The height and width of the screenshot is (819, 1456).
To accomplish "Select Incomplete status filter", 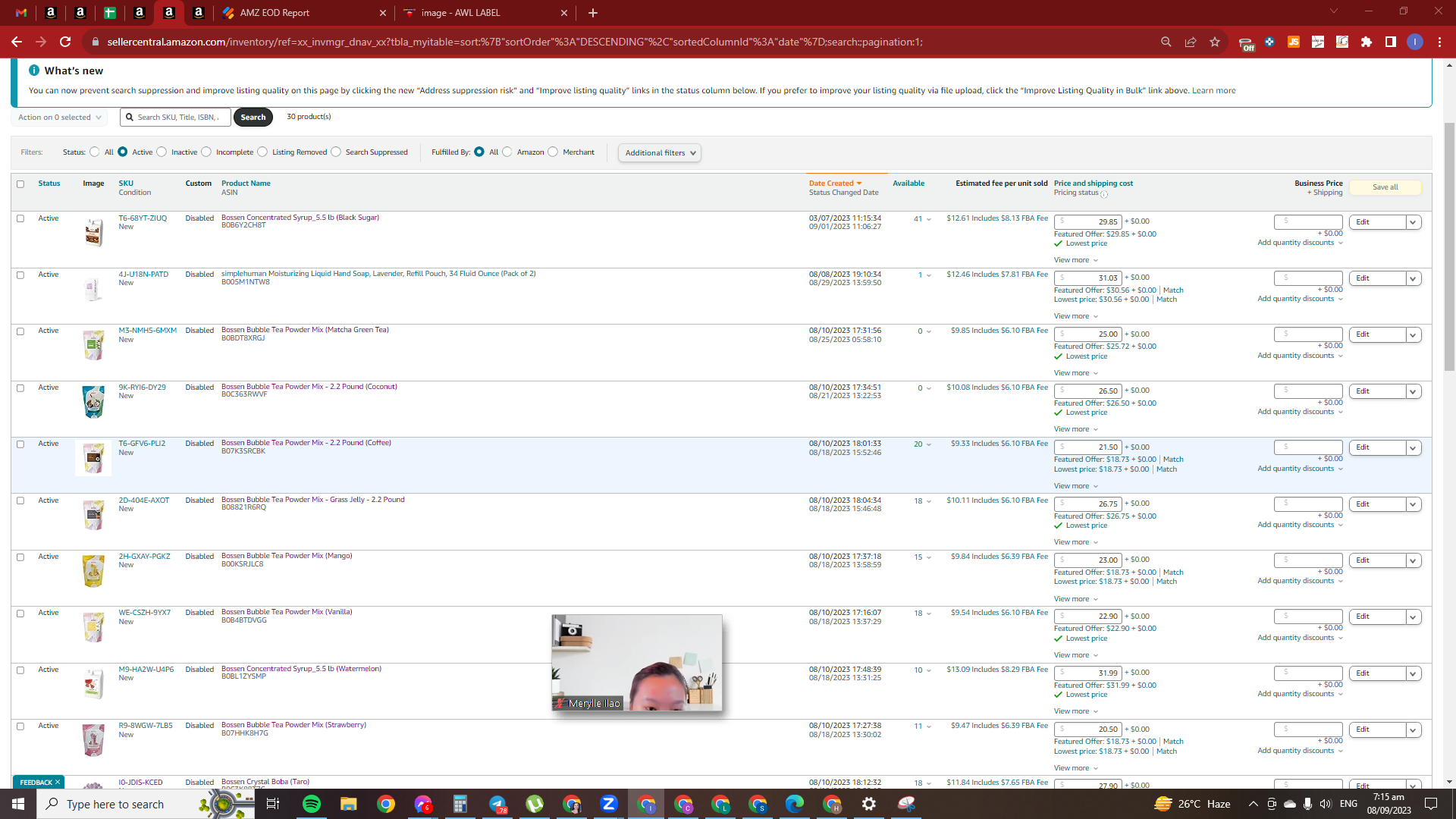I will [x=206, y=152].
